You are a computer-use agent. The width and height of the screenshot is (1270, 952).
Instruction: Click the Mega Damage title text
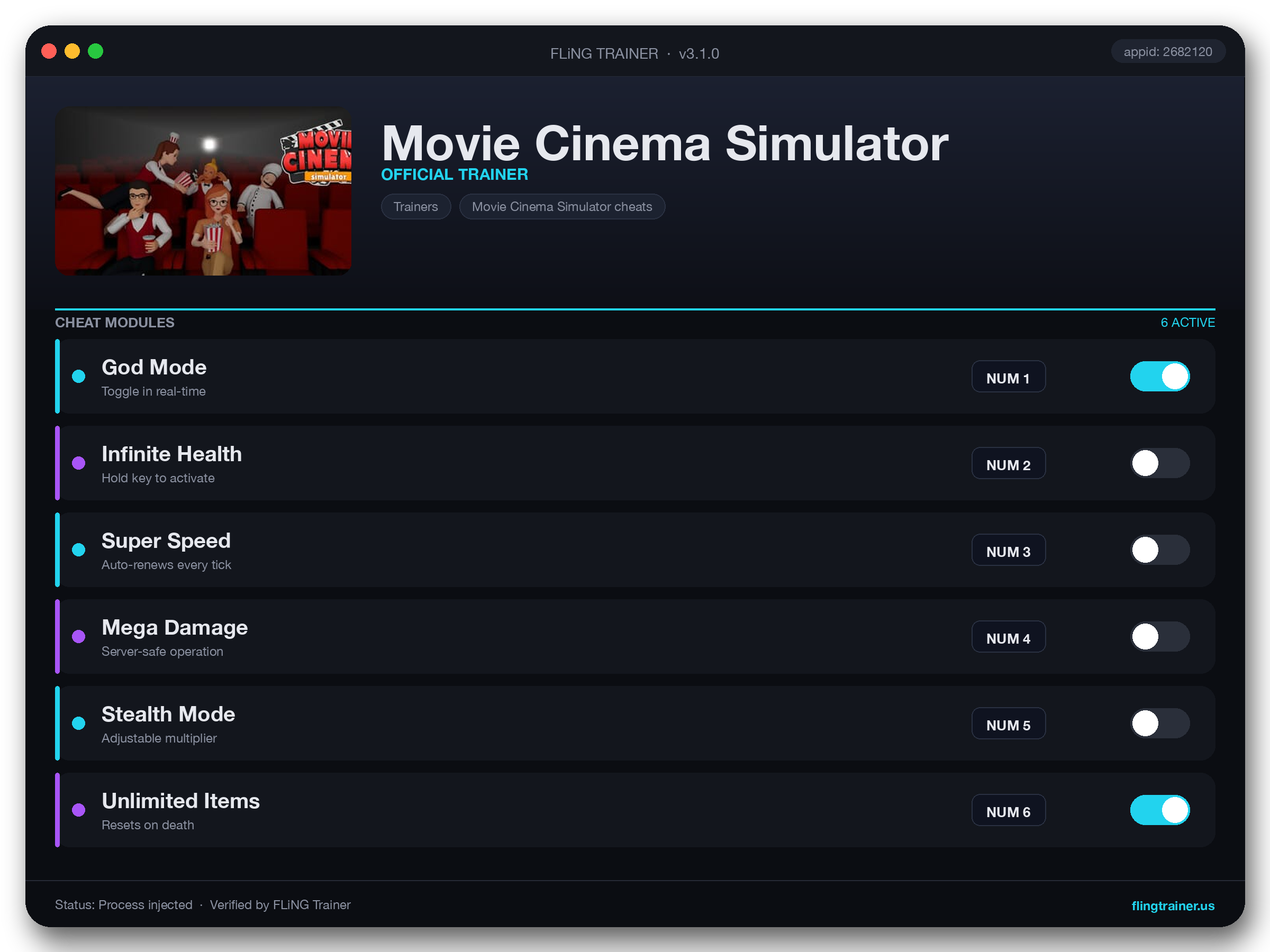coord(175,627)
